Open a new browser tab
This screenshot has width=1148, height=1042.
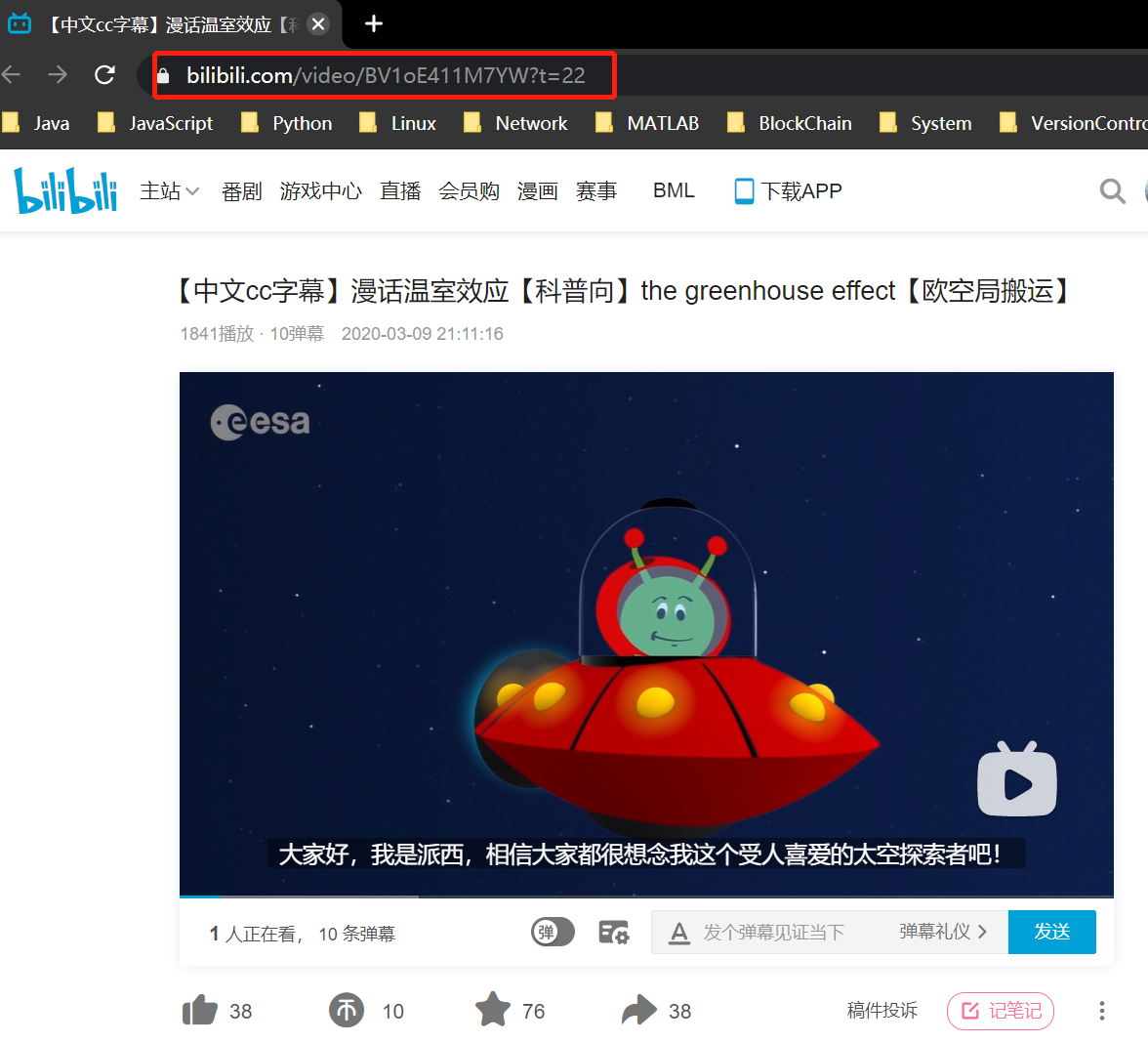[373, 24]
